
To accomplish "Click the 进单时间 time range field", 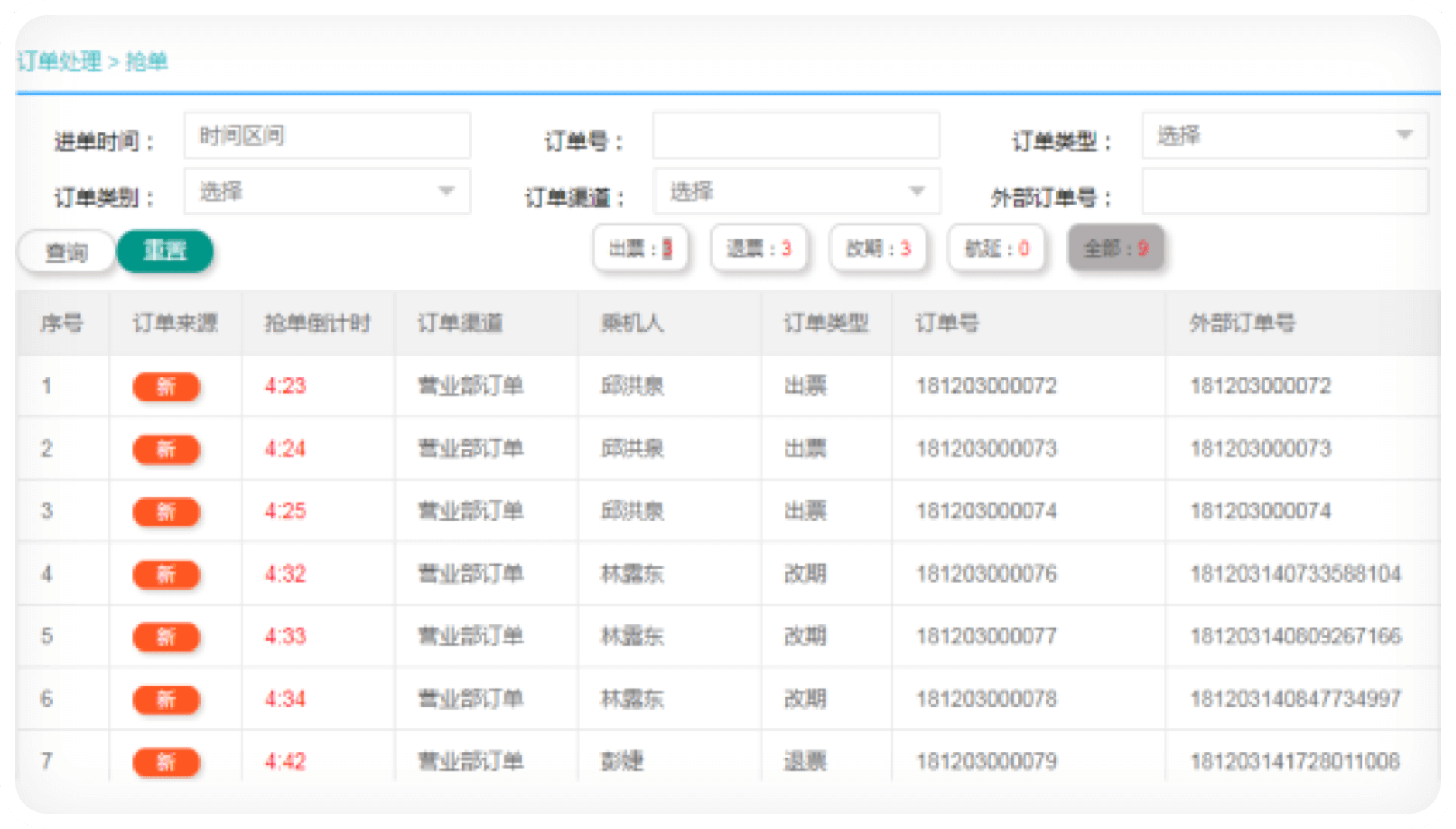I will (327, 136).
